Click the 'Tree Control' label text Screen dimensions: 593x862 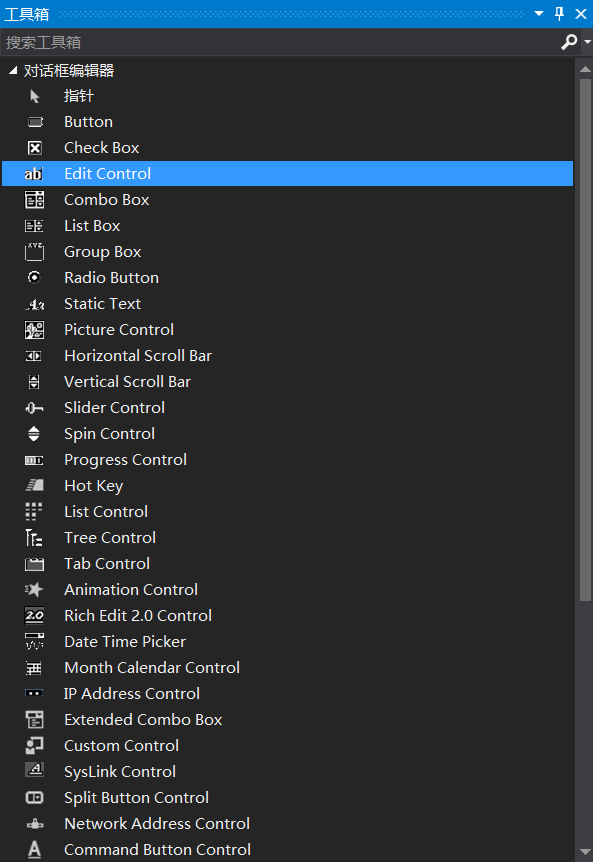click(x=110, y=538)
